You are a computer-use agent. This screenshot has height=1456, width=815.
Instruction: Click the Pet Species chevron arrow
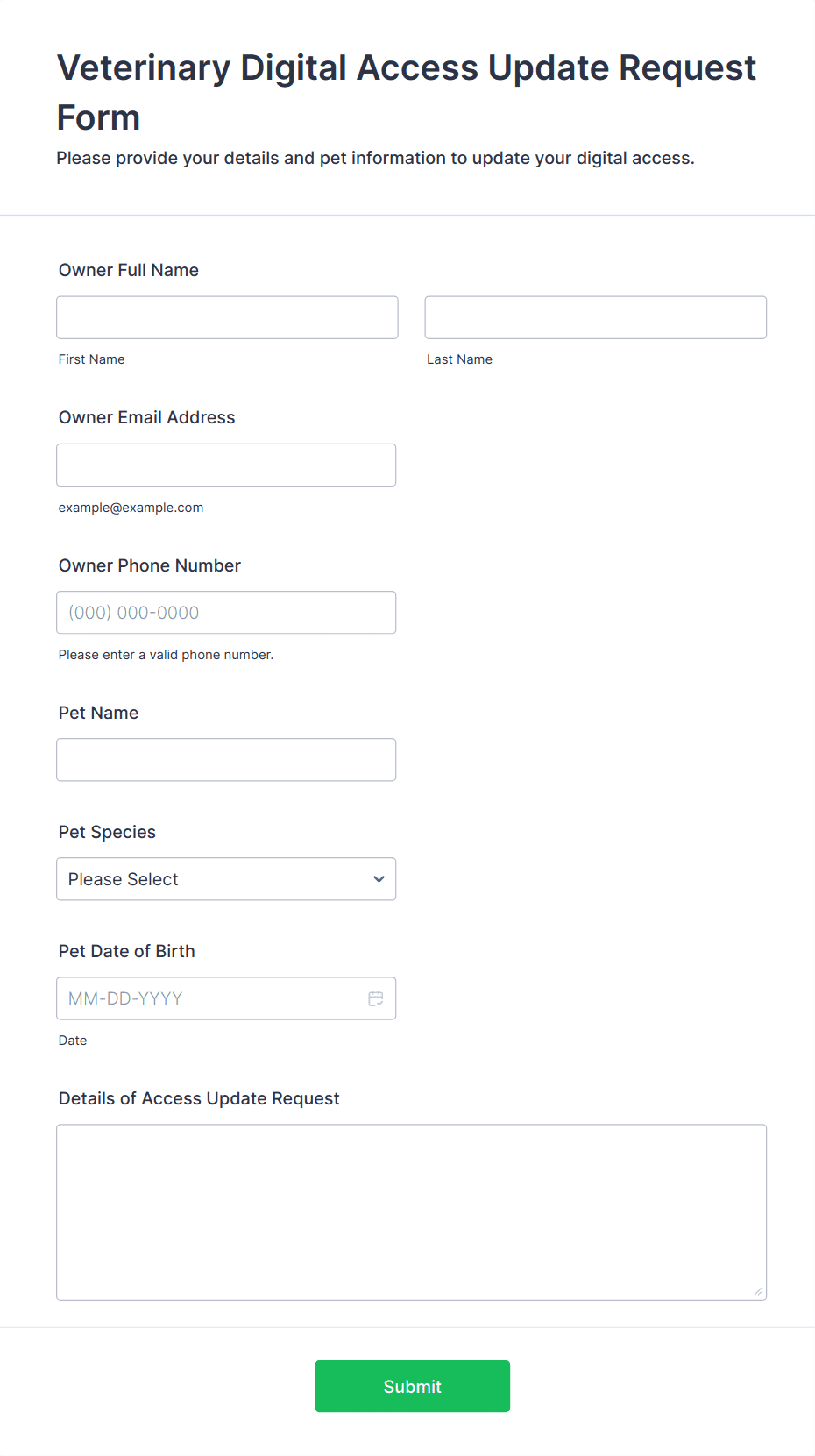[379, 879]
